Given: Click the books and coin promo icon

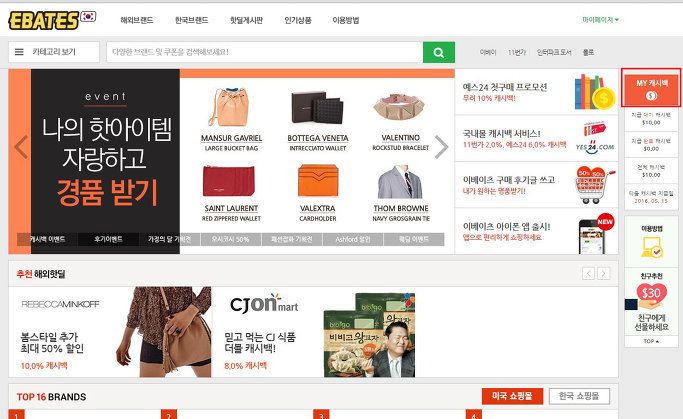Looking at the screenshot, I should tap(594, 92).
